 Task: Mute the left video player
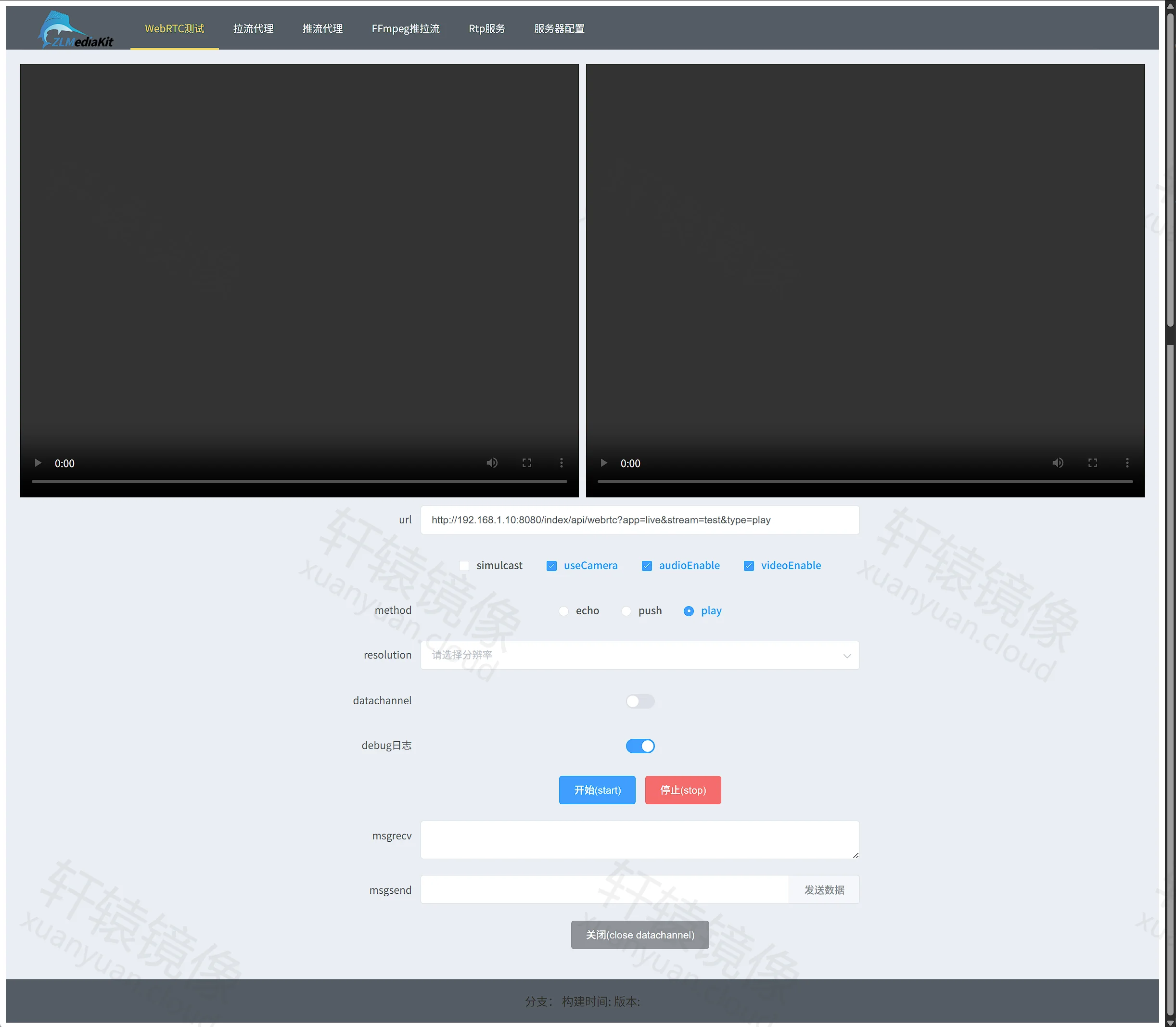coord(492,463)
